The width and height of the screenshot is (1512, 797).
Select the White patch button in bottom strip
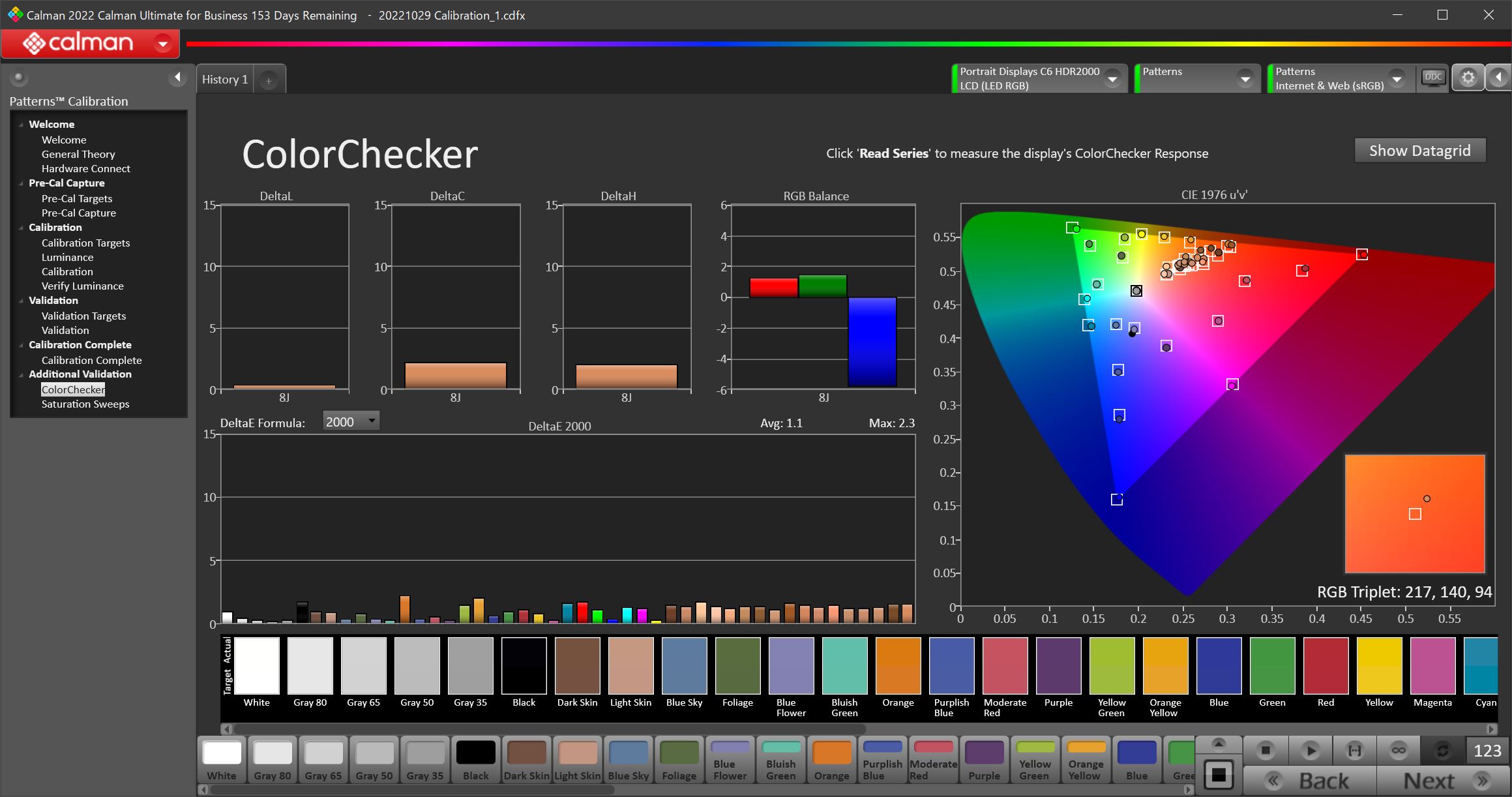point(222,760)
